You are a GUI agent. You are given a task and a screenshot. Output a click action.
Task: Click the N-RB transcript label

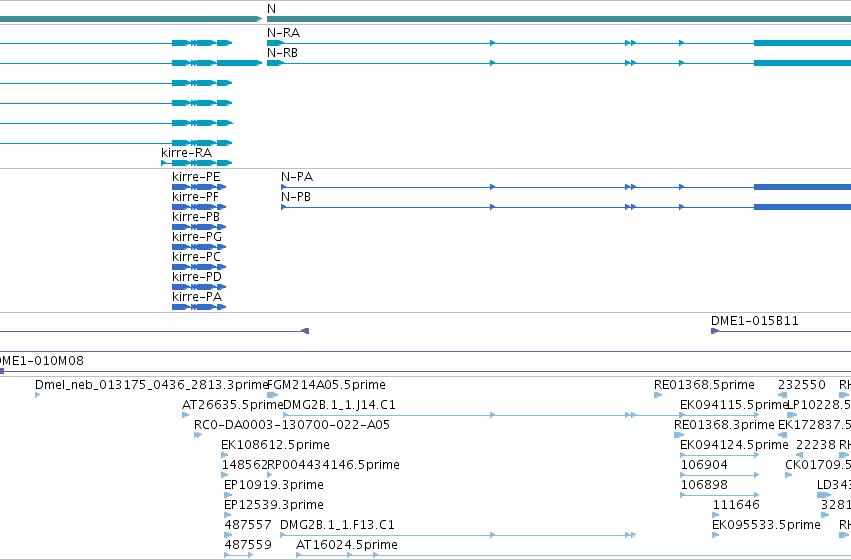282,53
